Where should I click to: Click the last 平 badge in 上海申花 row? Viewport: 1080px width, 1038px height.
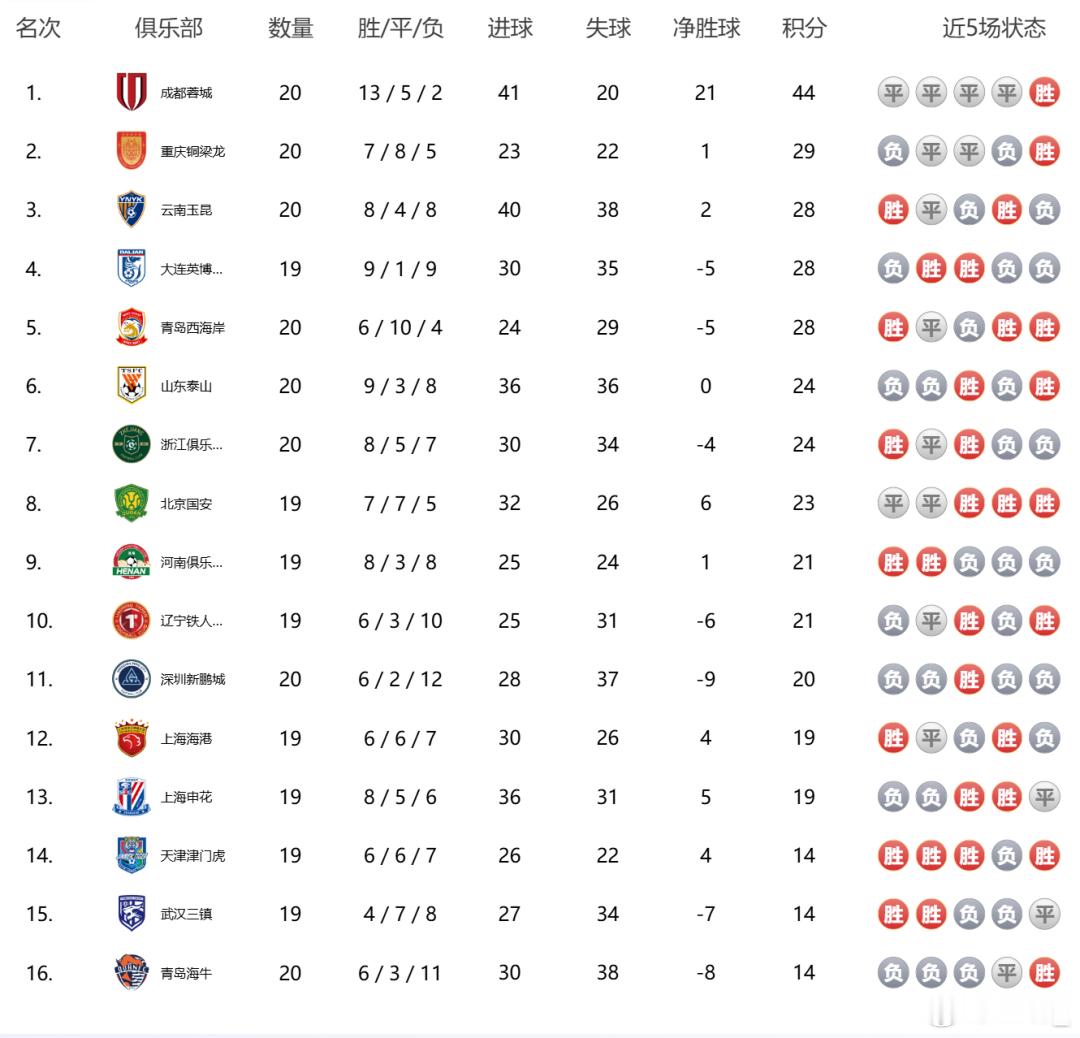click(x=1044, y=797)
